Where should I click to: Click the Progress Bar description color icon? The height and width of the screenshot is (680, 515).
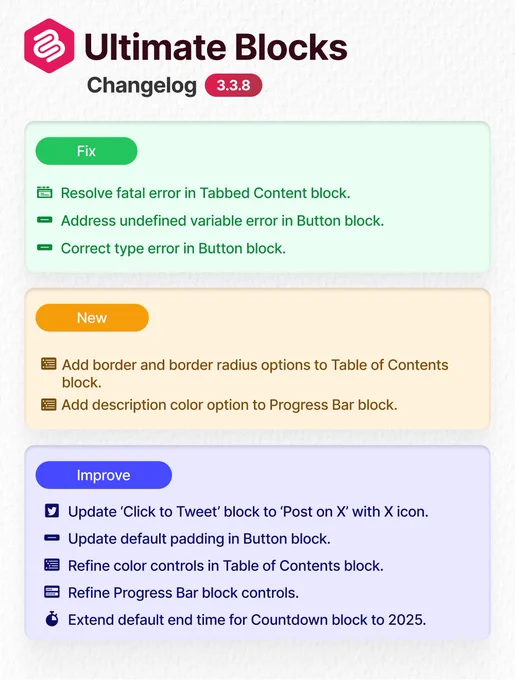tap(49, 404)
